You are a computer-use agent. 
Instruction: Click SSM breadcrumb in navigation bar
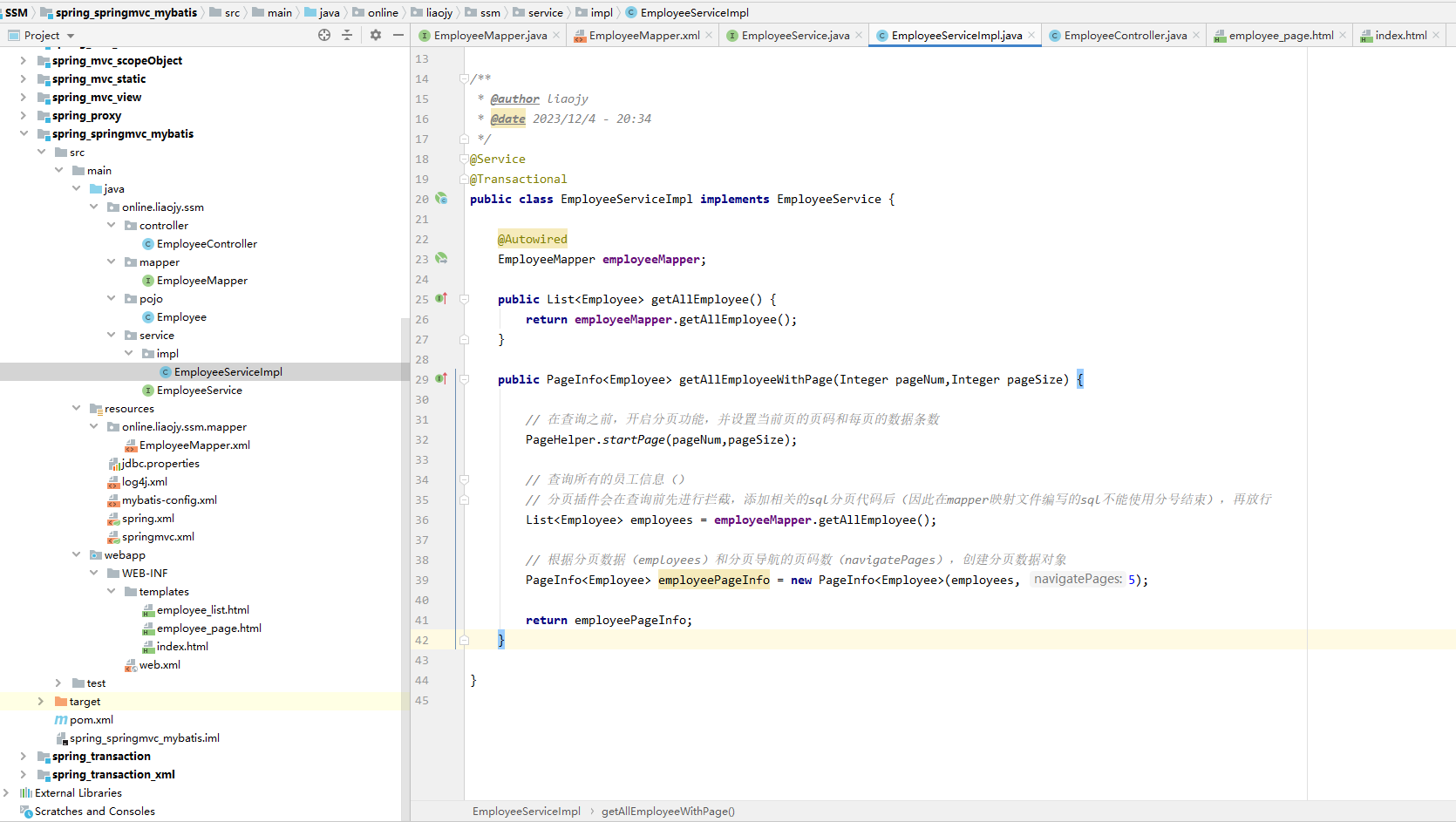[x=16, y=12]
